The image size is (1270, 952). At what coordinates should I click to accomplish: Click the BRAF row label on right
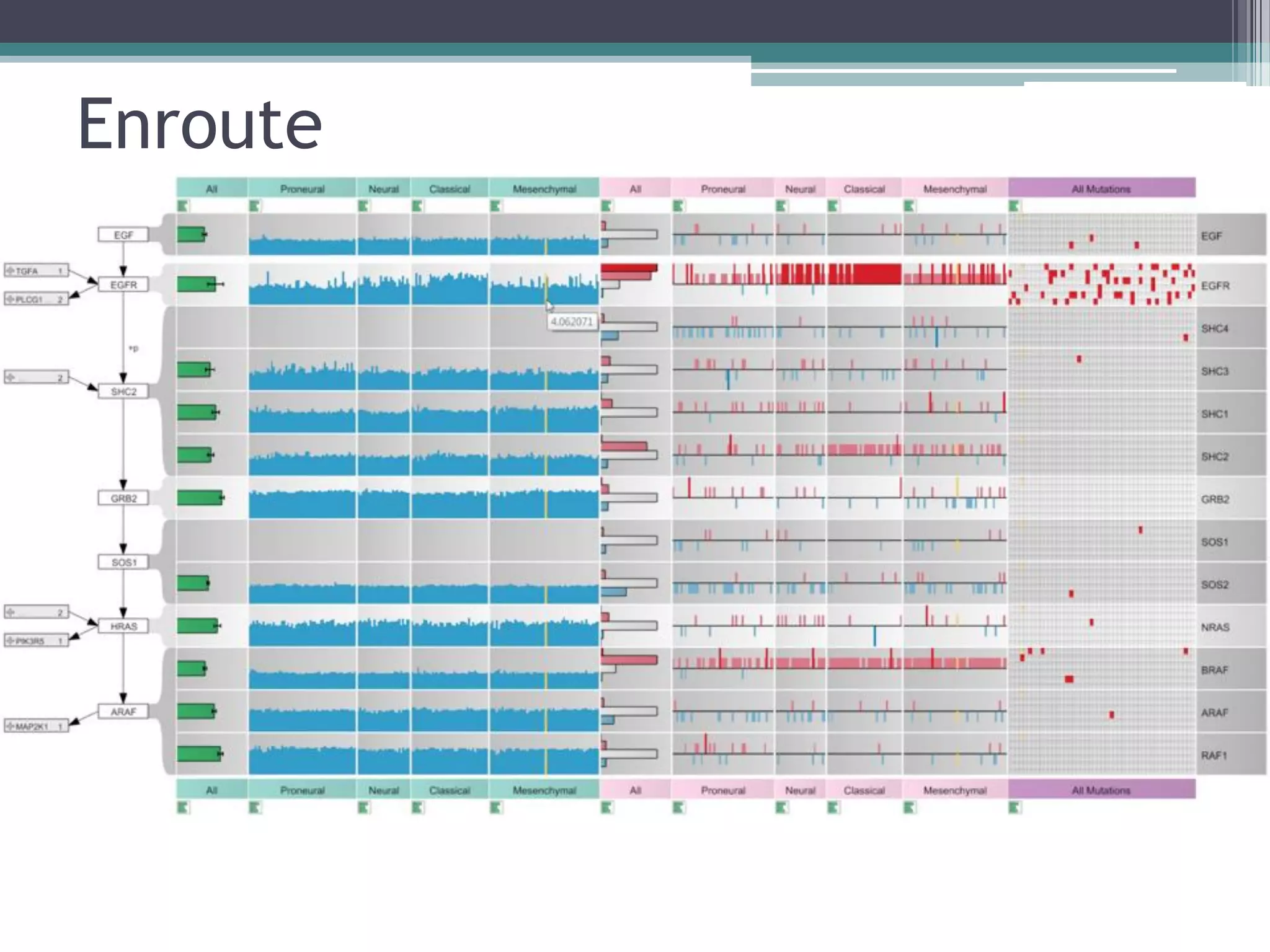coord(1214,670)
